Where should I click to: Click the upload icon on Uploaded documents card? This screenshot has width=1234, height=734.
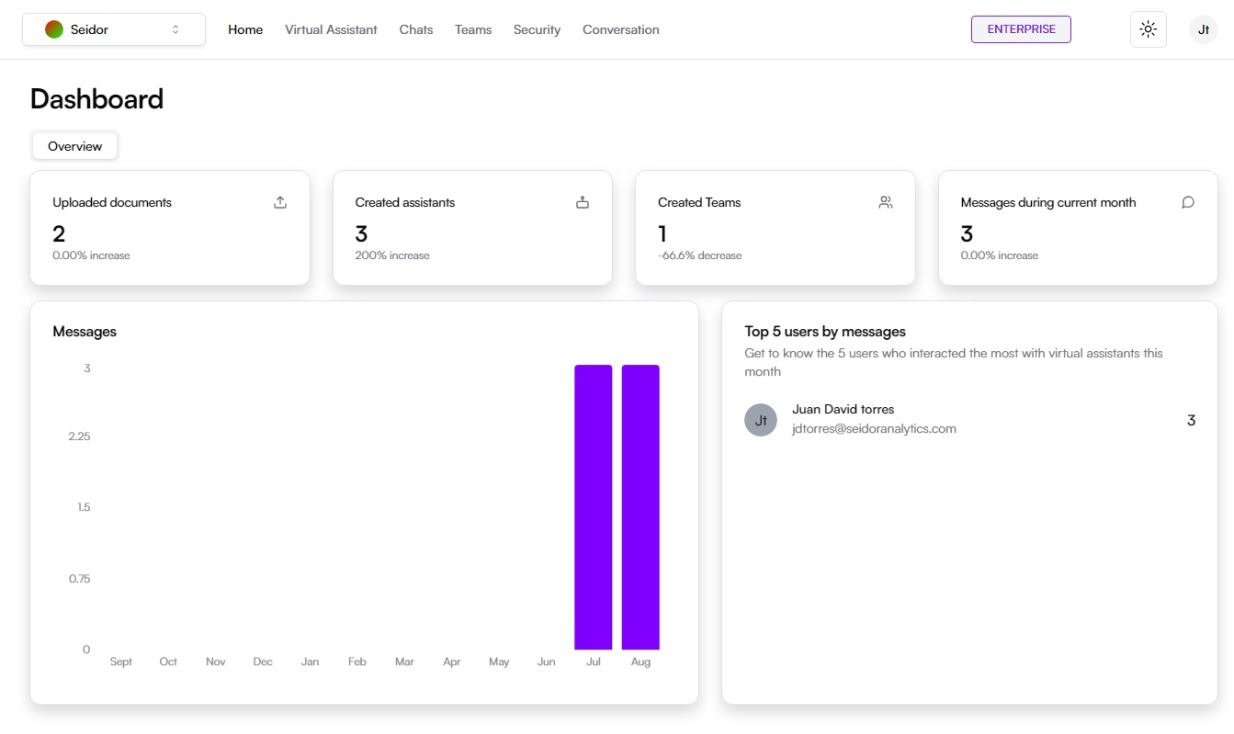pos(280,202)
